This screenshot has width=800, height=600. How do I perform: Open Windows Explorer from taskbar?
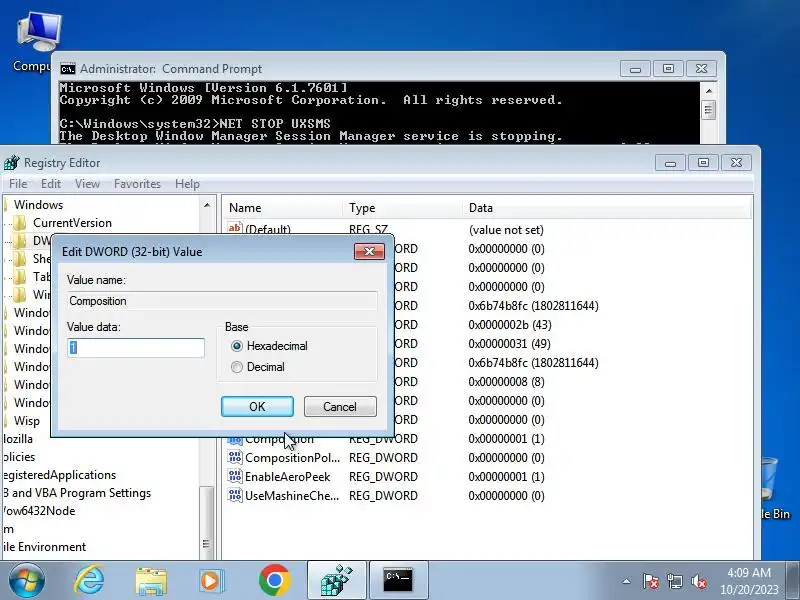click(x=151, y=581)
